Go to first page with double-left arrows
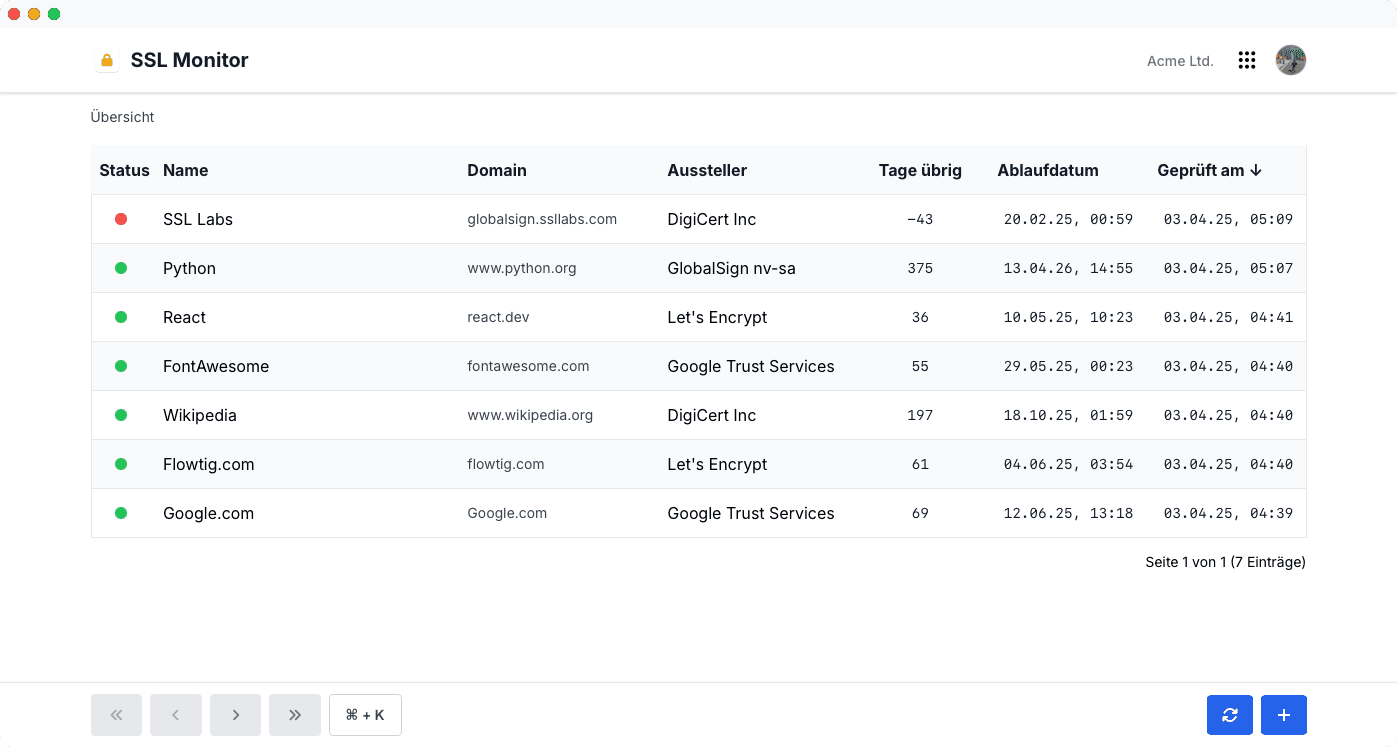 coord(116,715)
